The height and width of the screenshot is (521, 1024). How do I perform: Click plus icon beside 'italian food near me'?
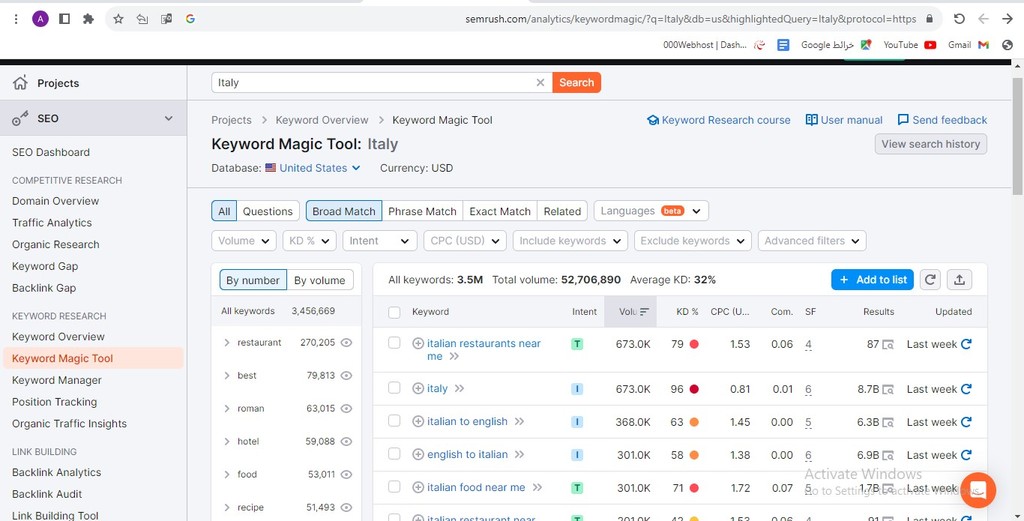coord(418,487)
